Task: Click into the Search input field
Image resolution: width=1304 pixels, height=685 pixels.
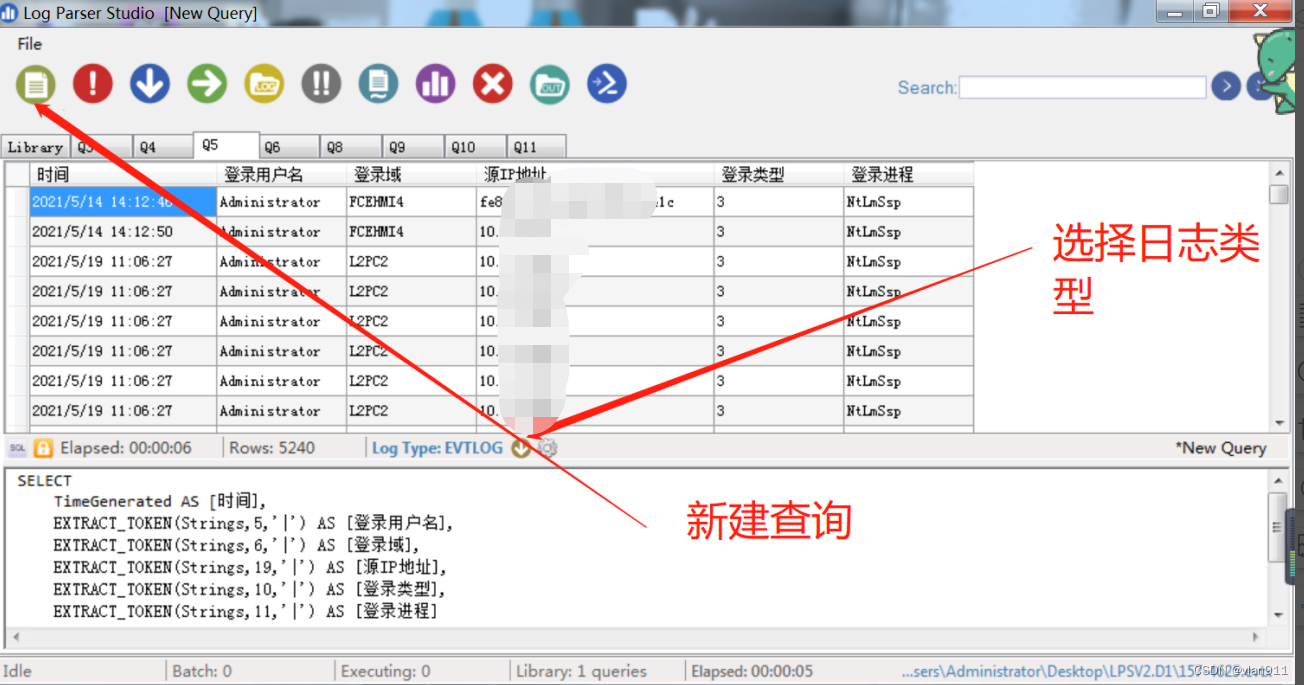Action: pyautogui.click(x=1082, y=87)
